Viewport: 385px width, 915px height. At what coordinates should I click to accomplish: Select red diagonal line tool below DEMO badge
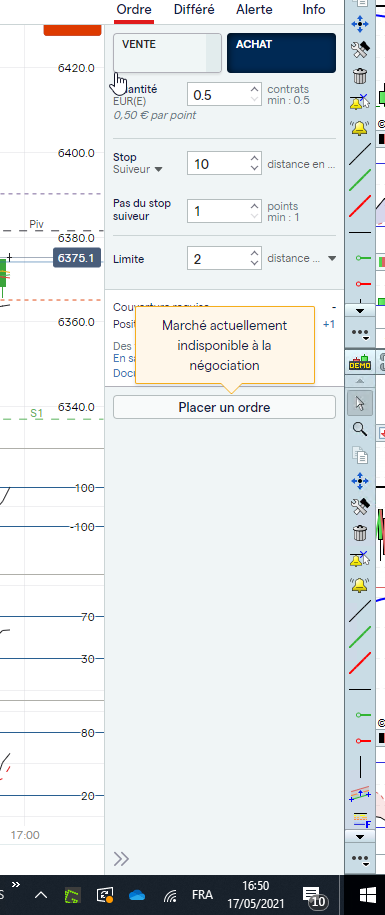pos(360,663)
